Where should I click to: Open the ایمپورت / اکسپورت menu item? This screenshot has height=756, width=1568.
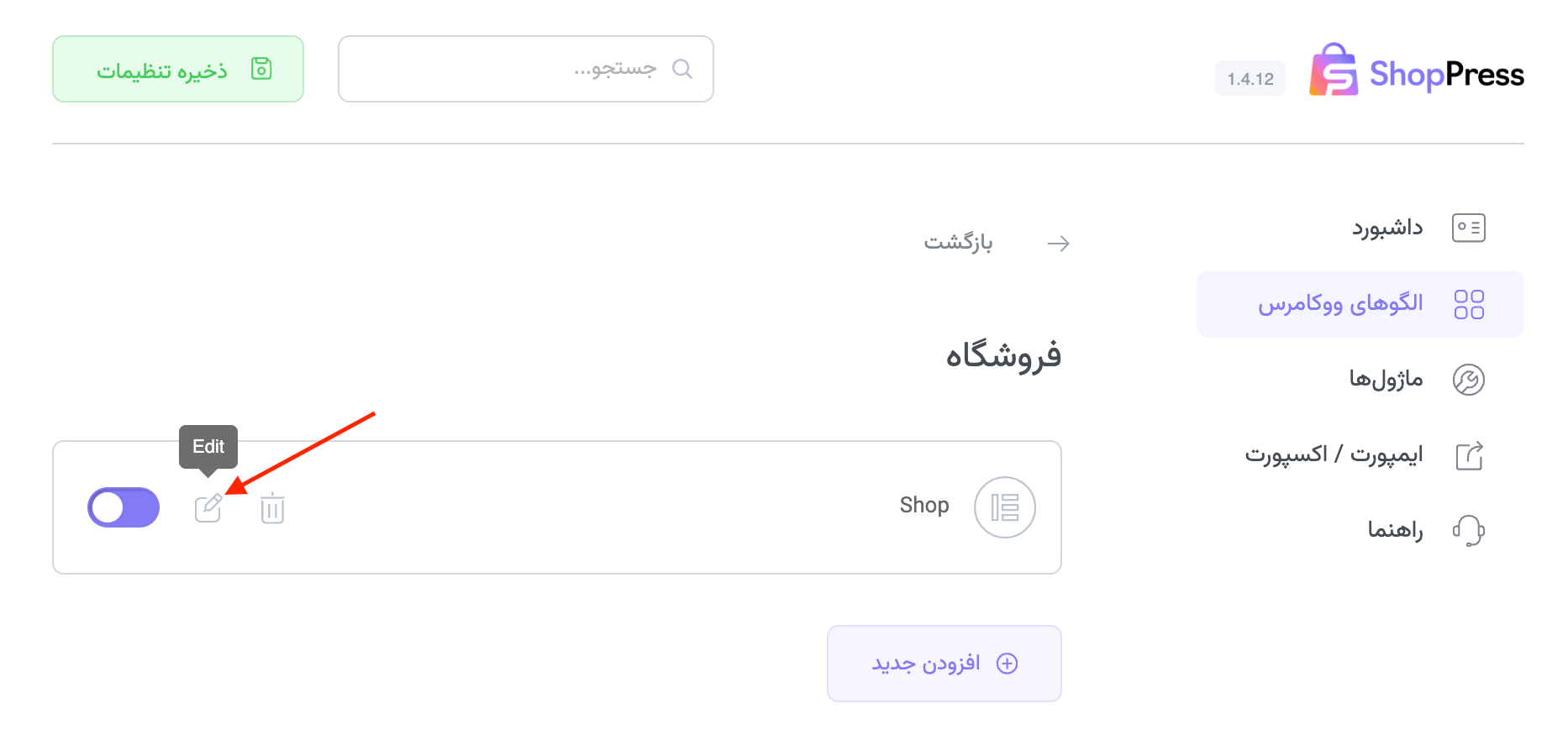tap(1334, 455)
